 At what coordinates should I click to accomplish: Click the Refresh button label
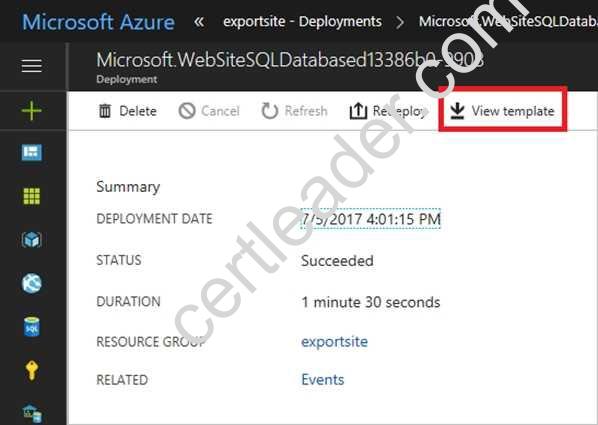point(306,111)
